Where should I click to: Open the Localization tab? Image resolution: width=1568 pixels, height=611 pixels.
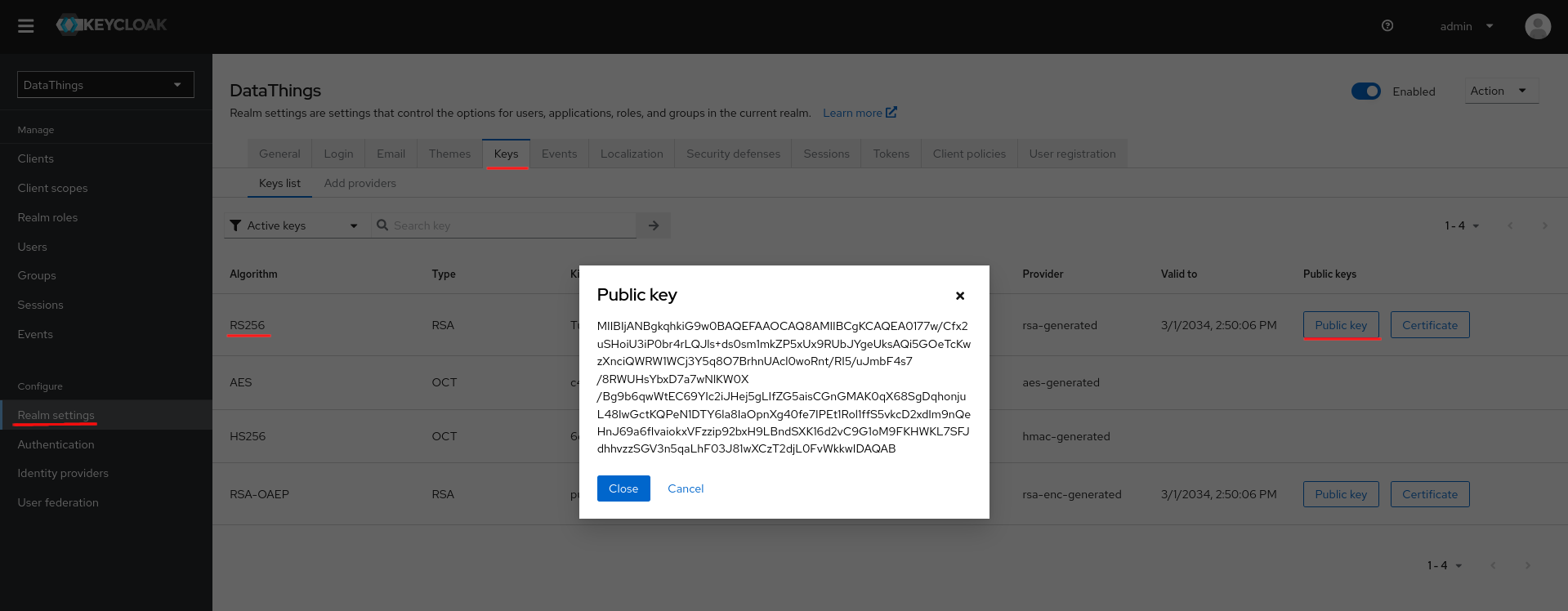(632, 154)
